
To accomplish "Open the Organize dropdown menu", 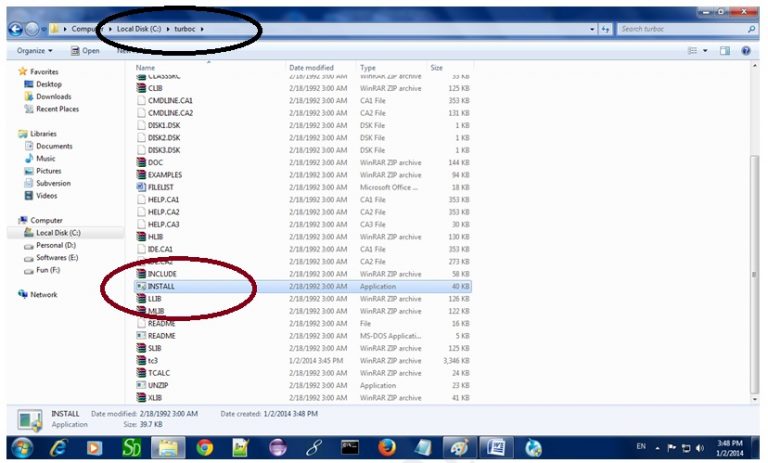I will tap(34, 50).
